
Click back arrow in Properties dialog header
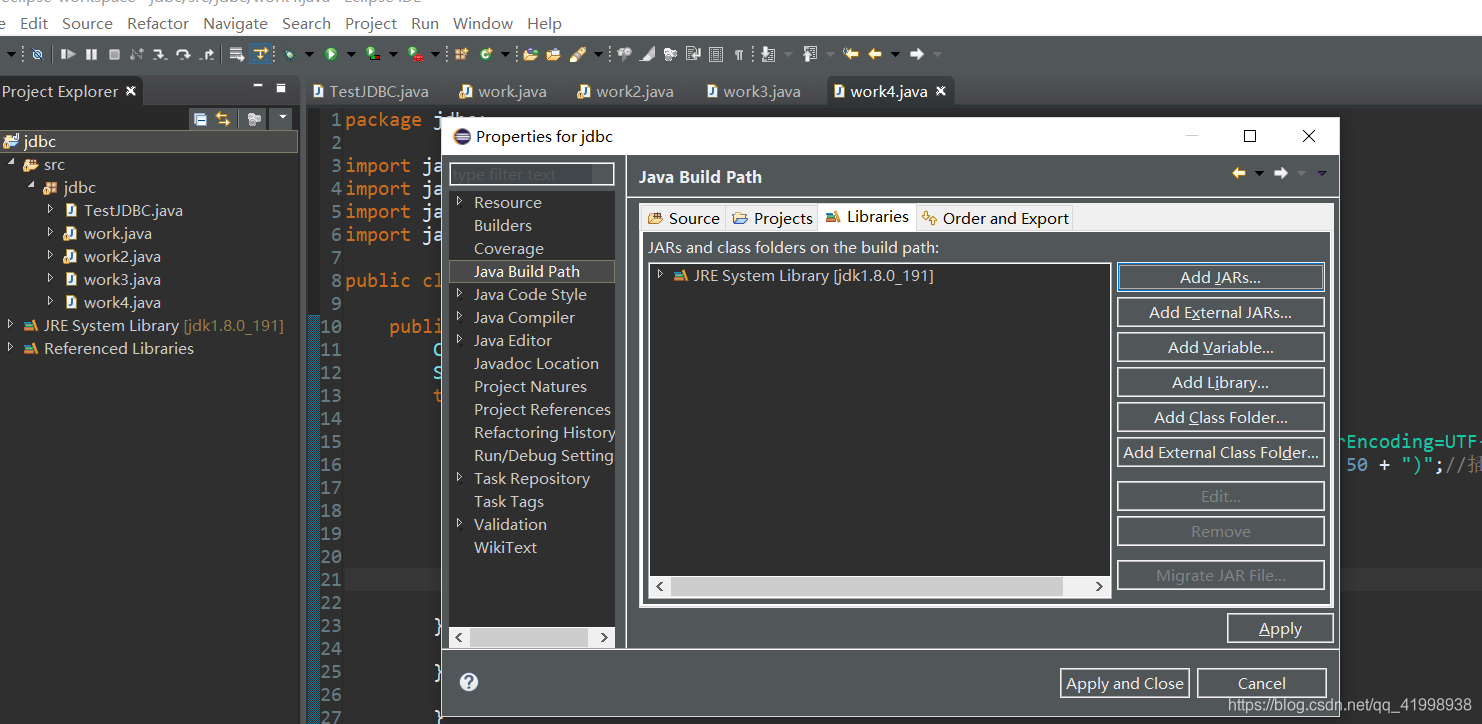(x=1239, y=173)
